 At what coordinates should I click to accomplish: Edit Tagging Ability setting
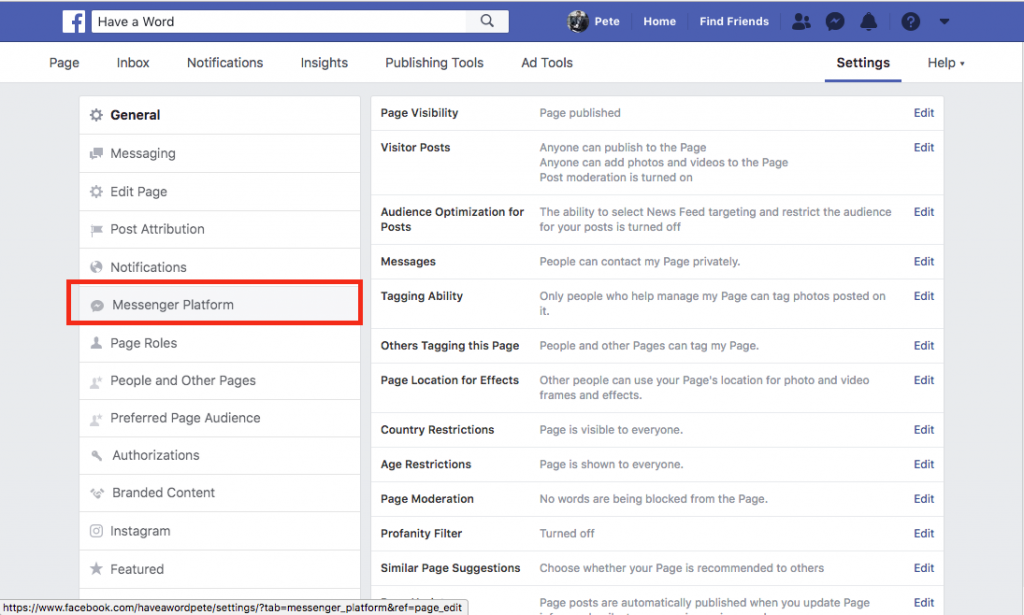923,296
